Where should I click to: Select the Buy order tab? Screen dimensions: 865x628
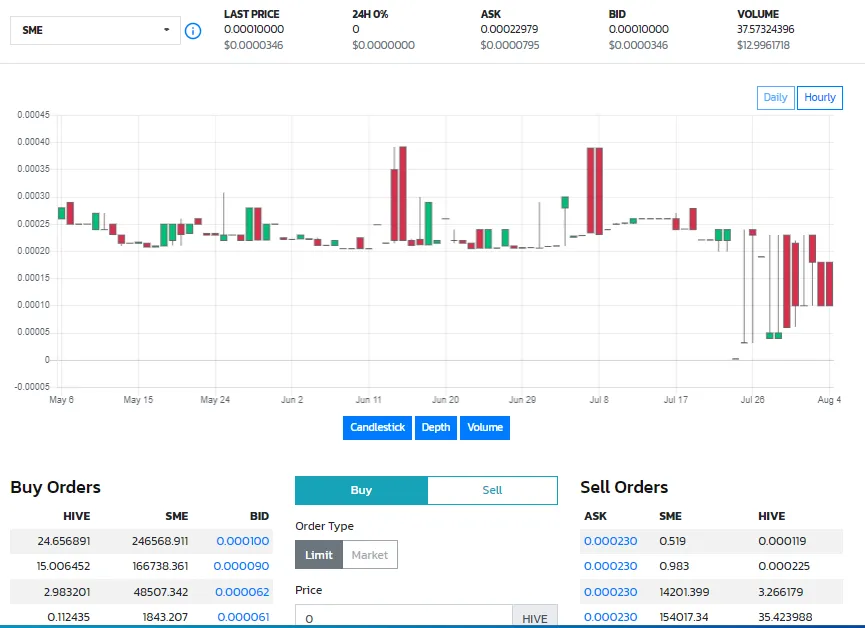pos(361,490)
